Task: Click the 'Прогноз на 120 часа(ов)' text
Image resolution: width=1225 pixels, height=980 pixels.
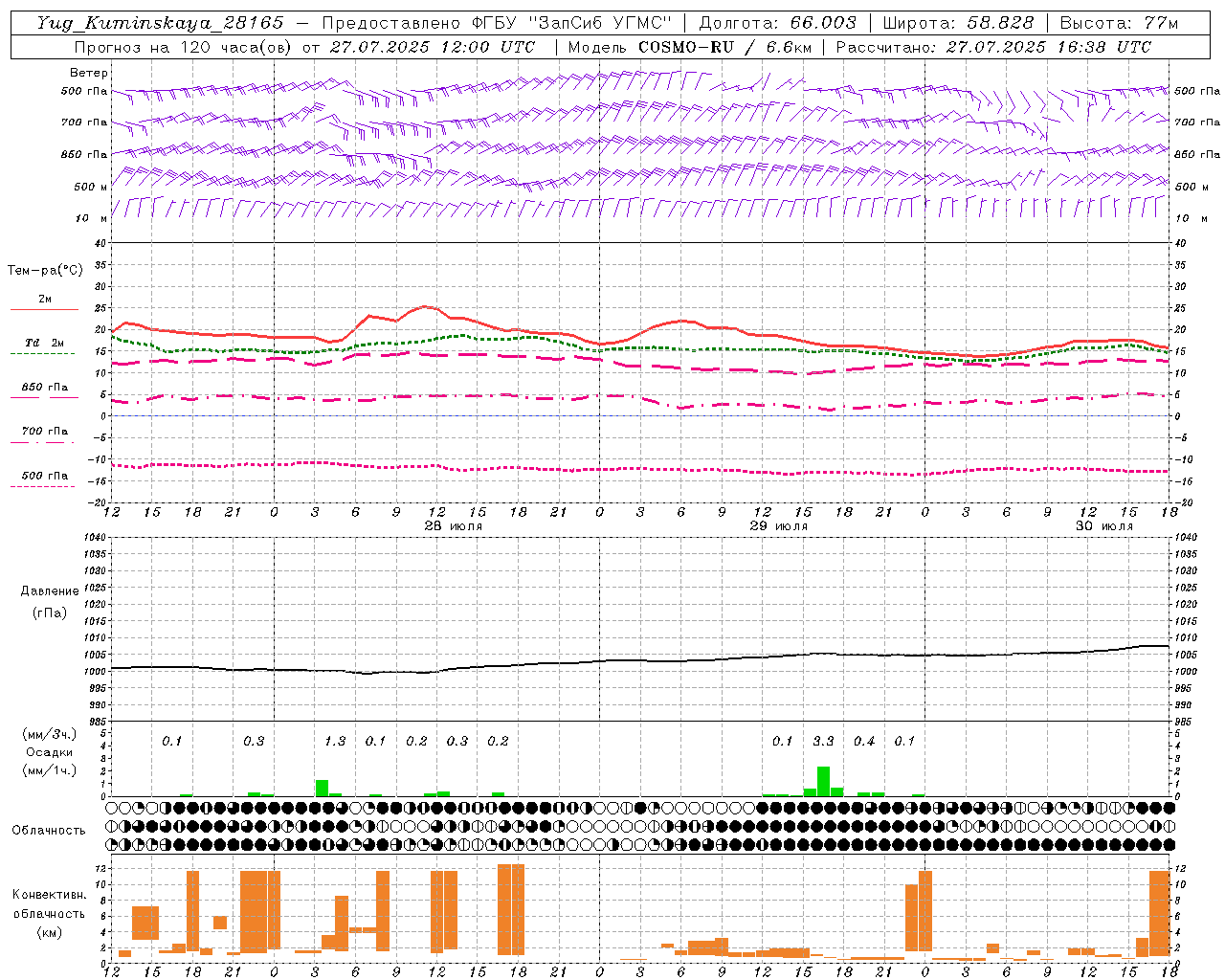Action: pyautogui.click(x=184, y=47)
